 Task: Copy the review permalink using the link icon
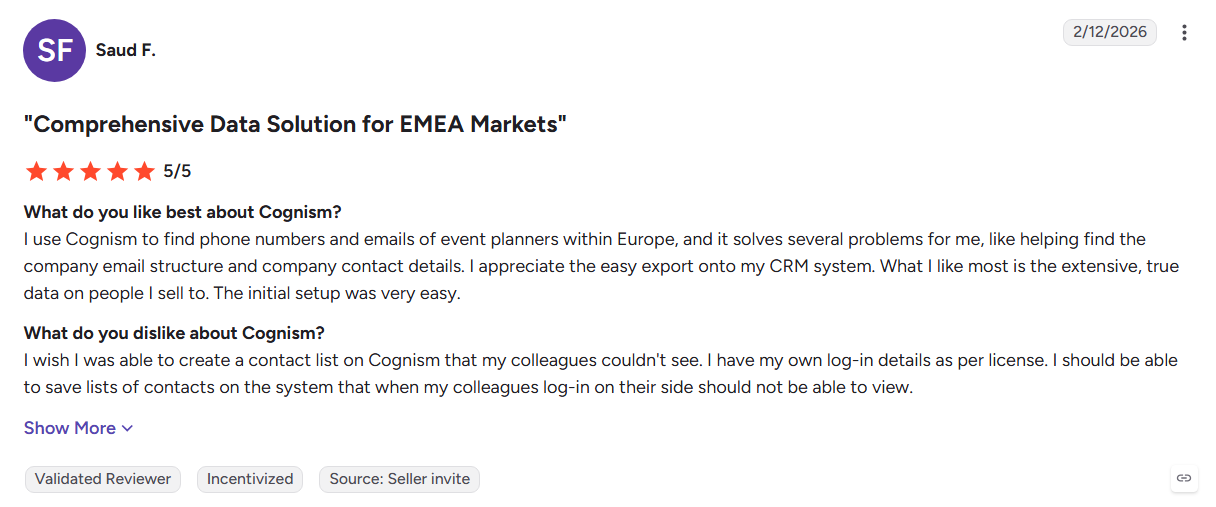tap(1184, 479)
